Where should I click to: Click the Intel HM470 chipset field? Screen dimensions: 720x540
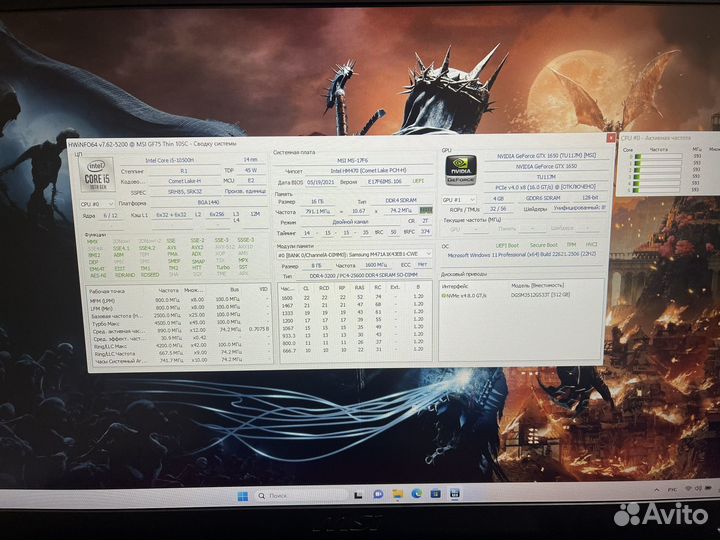pos(369,170)
